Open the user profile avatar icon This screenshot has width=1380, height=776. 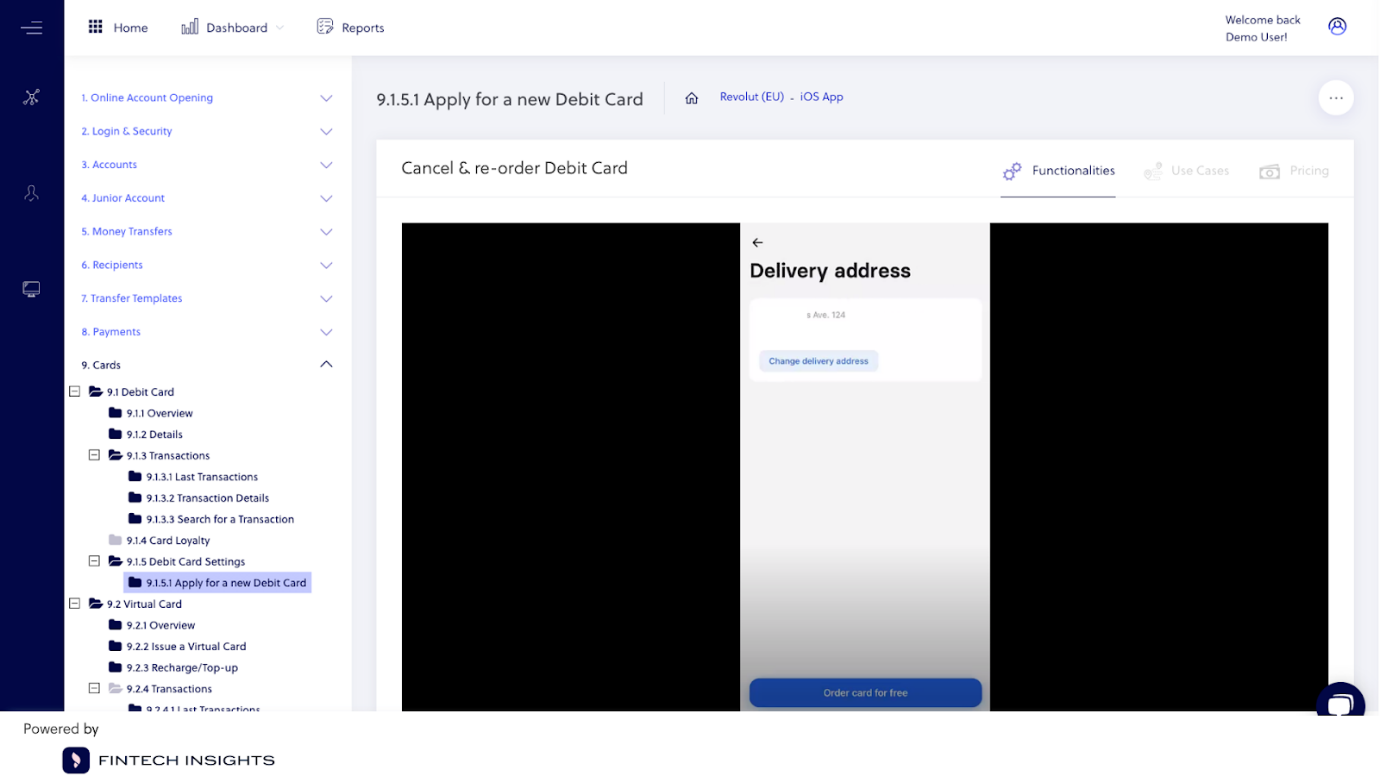(x=1337, y=27)
